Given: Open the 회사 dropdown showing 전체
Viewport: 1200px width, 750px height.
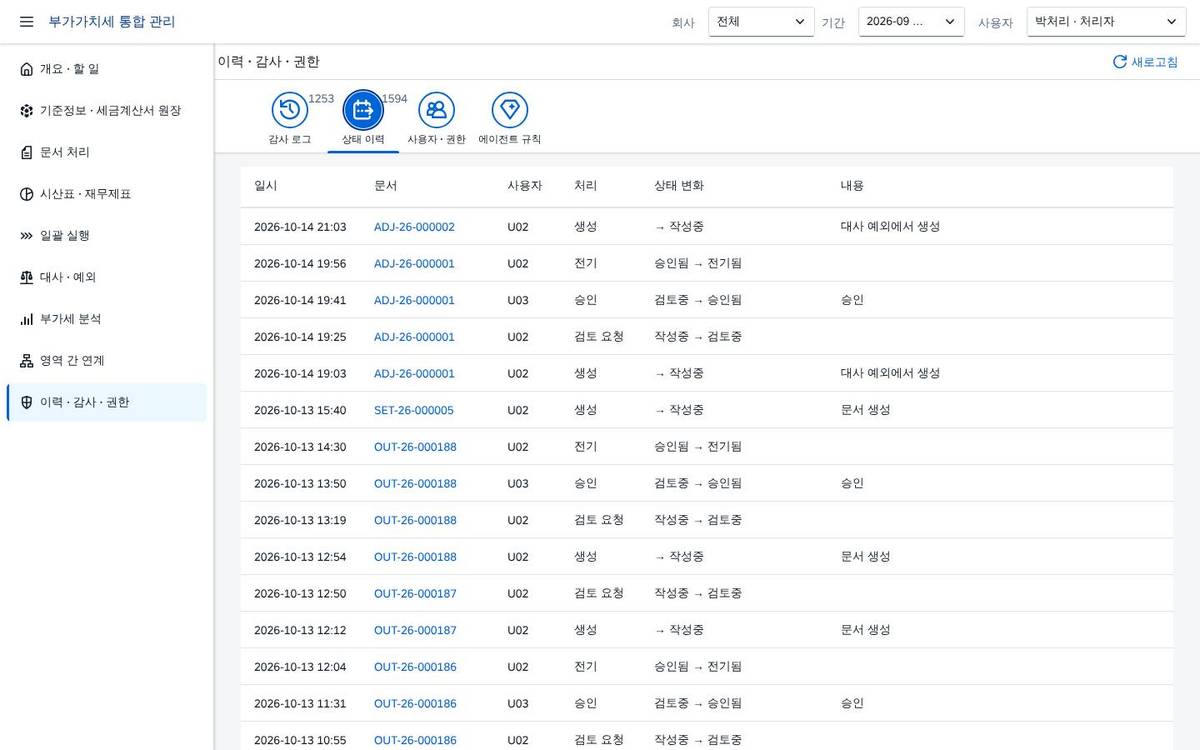Looking at the screenshot, I should click(x=761, y=22).
